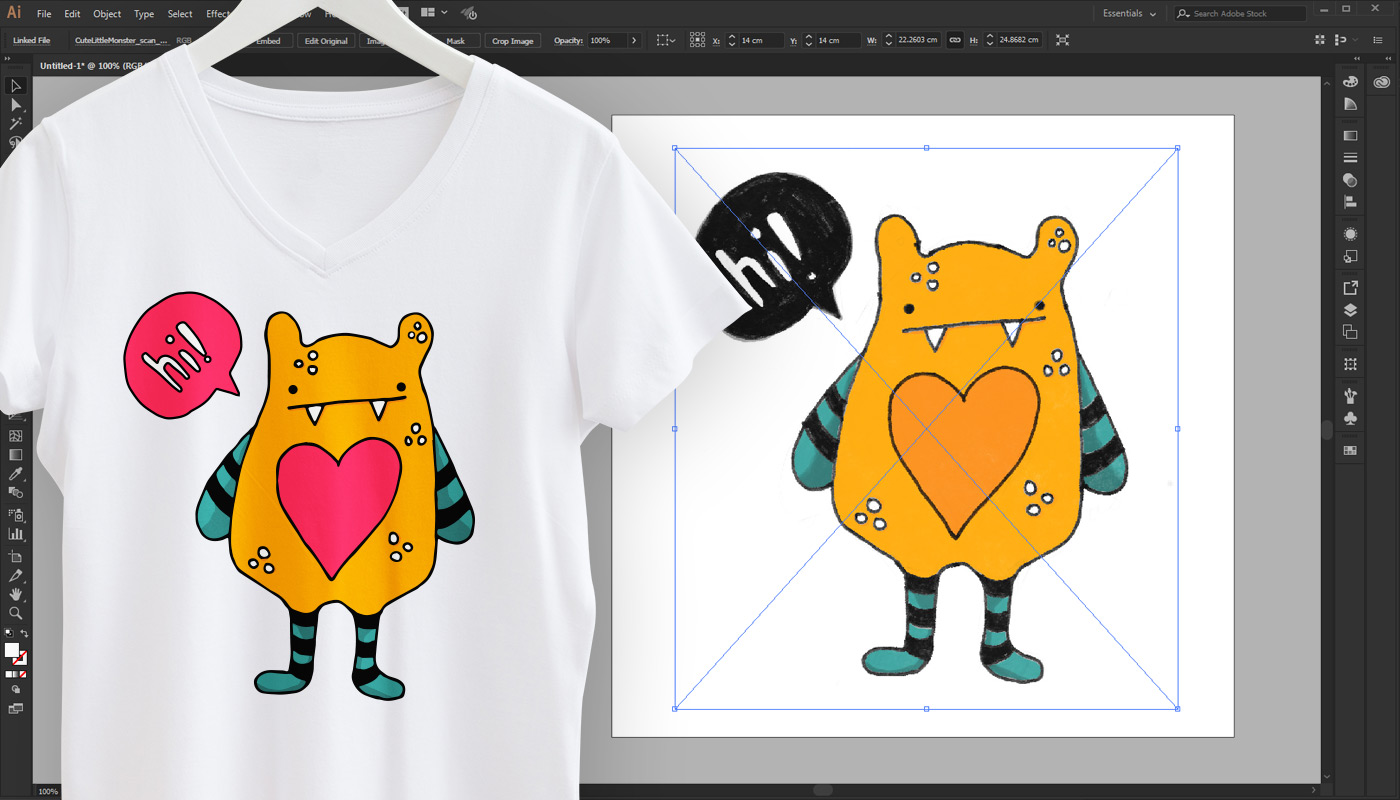The image size is (1400, 800).
Task: Select the Zoom tool magnifier
Action: (x=16, y=613)
